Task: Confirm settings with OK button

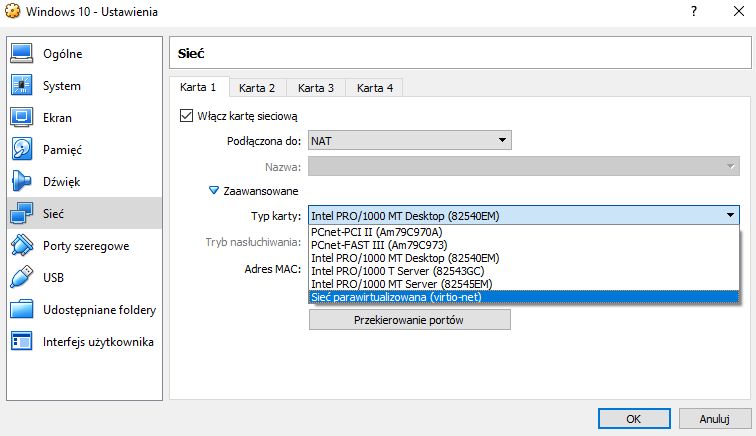Action: [x=634, y=419]
